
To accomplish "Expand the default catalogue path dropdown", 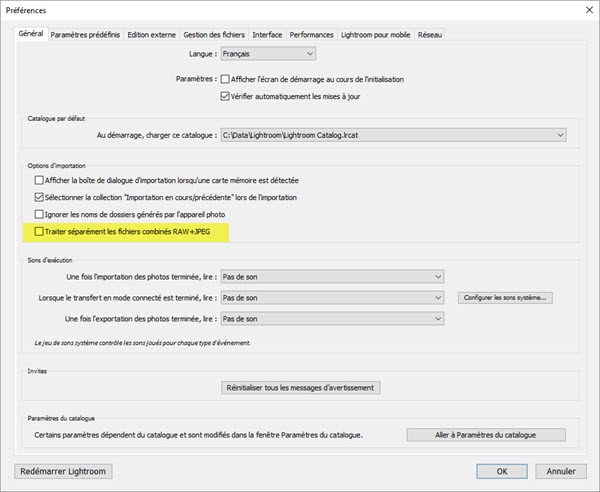I will (x=393, y=135).
